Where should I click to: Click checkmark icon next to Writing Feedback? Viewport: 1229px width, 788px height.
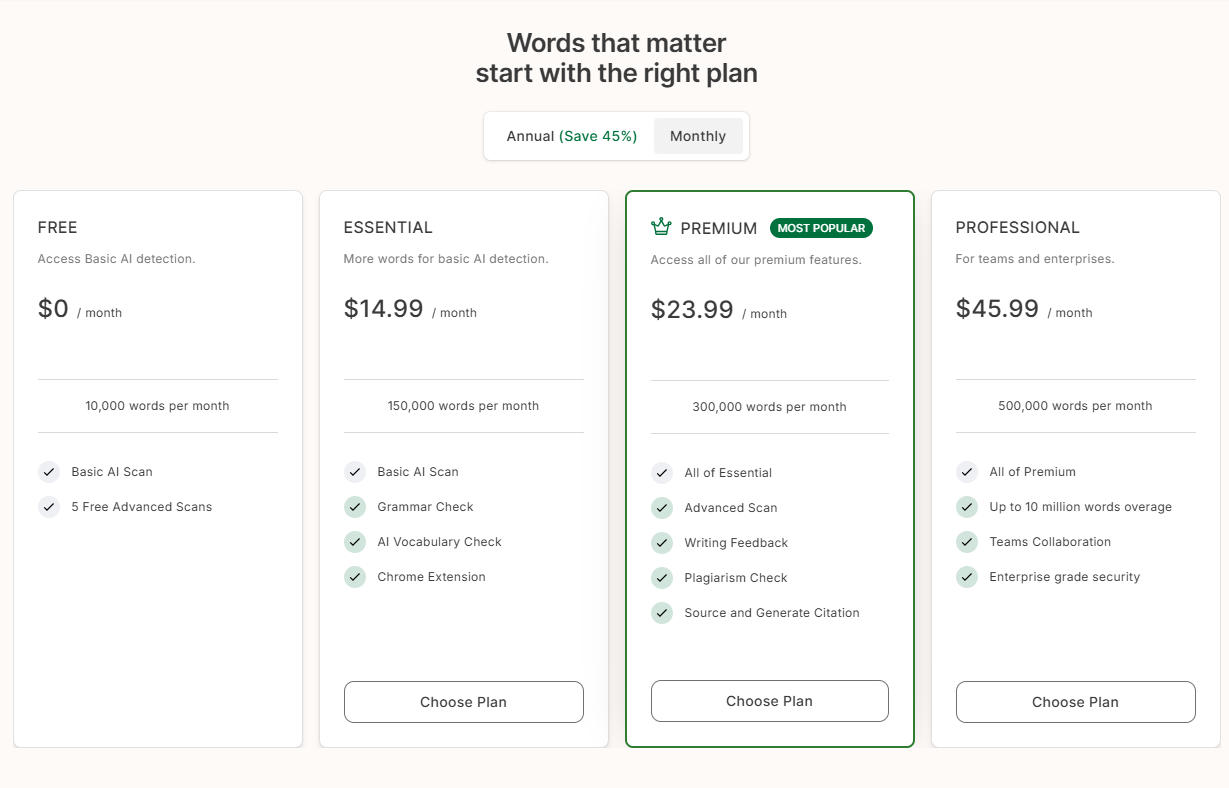[x=662, y=543]
